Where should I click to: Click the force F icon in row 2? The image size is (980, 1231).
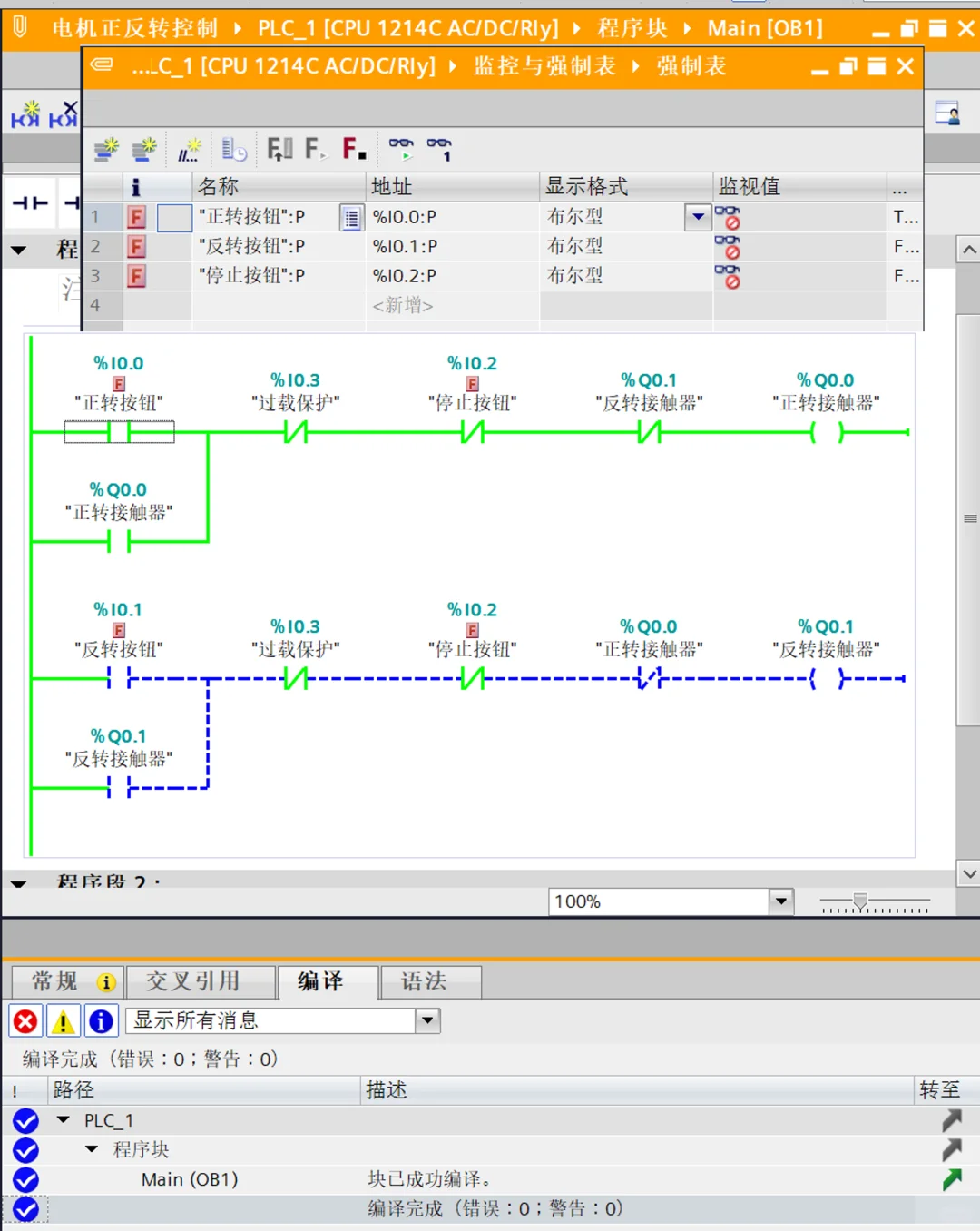point(136,246)
